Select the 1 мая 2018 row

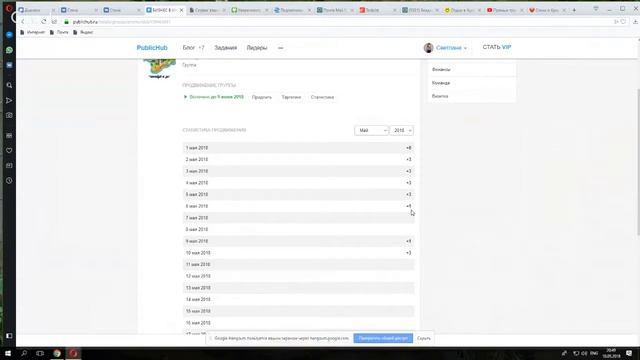click(298, 148)
